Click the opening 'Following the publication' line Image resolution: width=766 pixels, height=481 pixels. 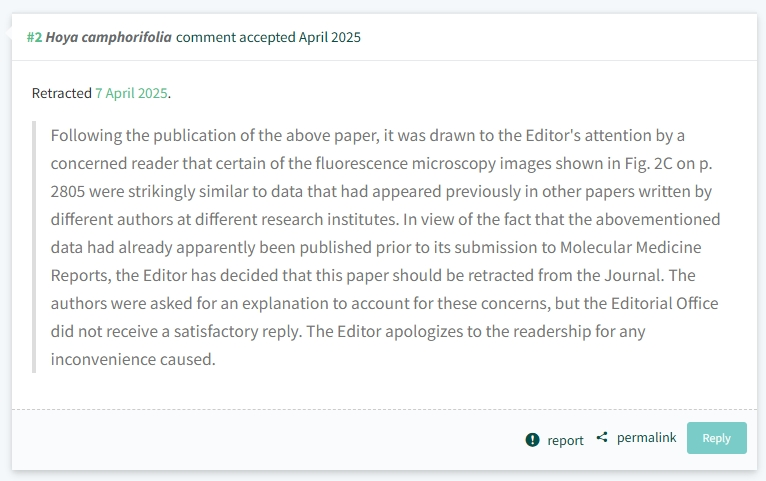(x=367, y=136)
